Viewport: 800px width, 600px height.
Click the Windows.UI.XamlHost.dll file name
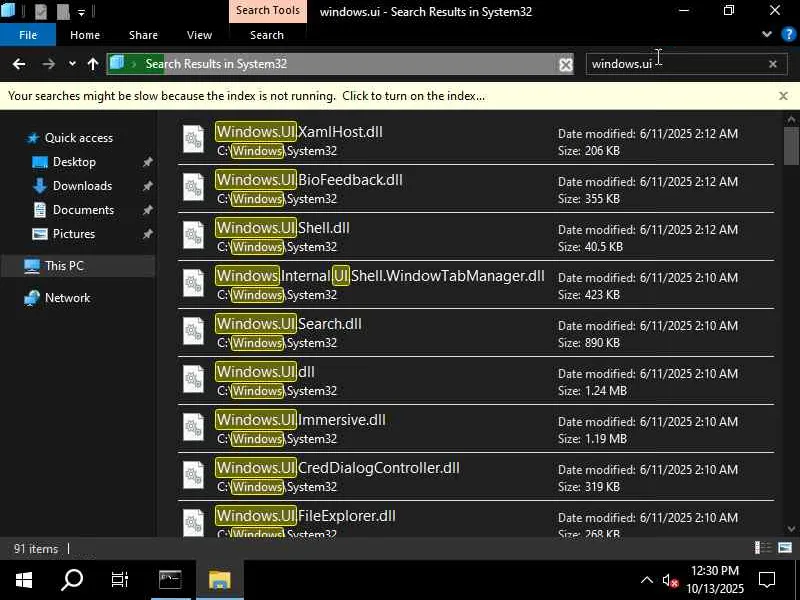click(x=299, y=132)
